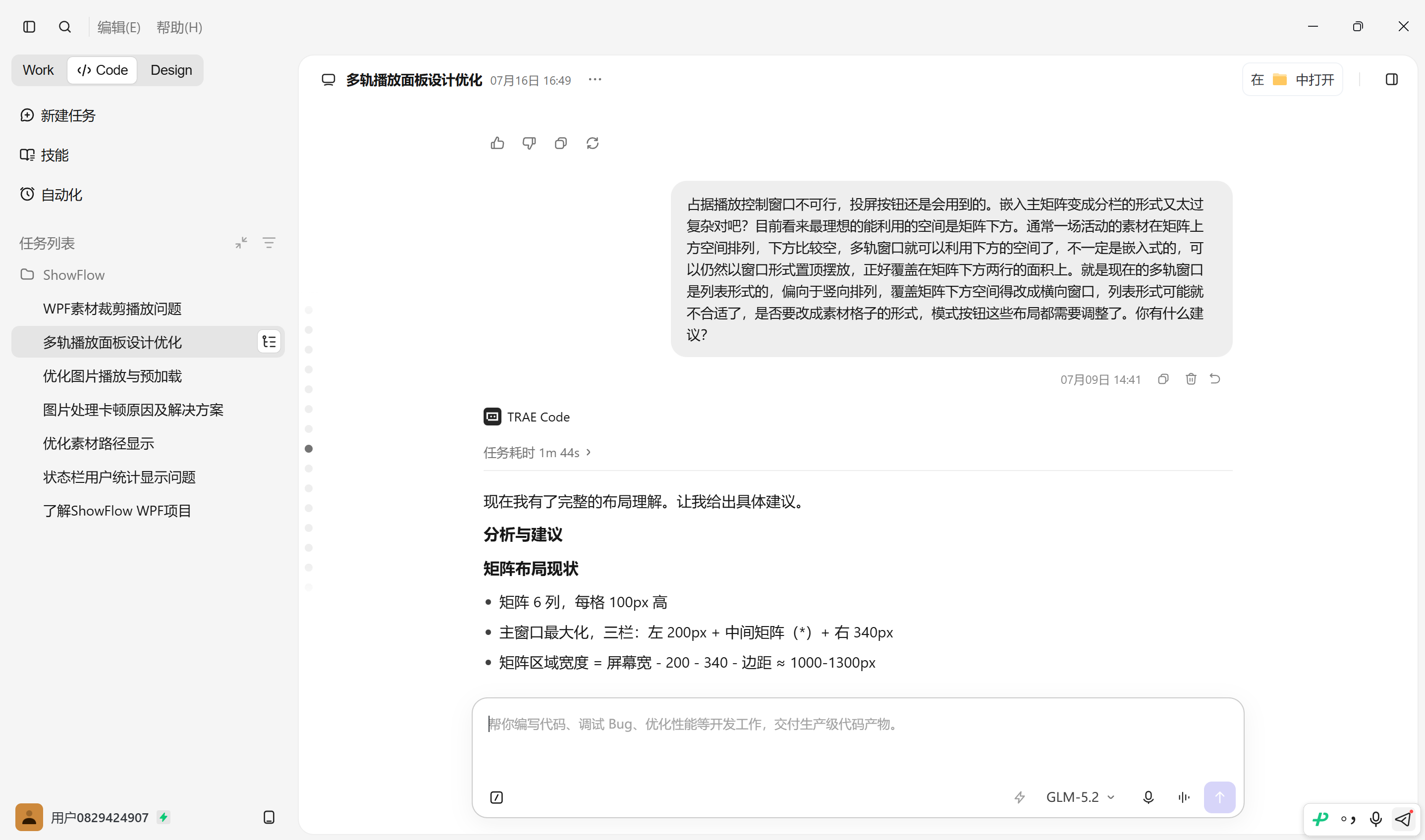The image size is (1425, 840).
Task: Open the search magnifier icon
Action: pyautogui.click(x=65, y=27)
